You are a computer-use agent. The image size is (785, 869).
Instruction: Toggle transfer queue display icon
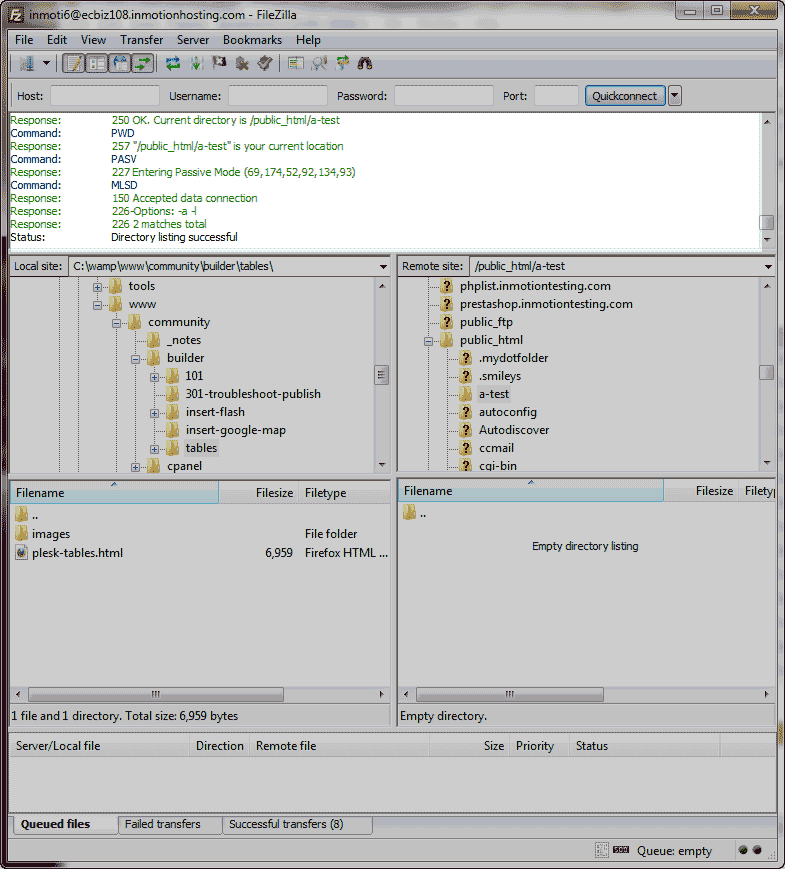142,64
